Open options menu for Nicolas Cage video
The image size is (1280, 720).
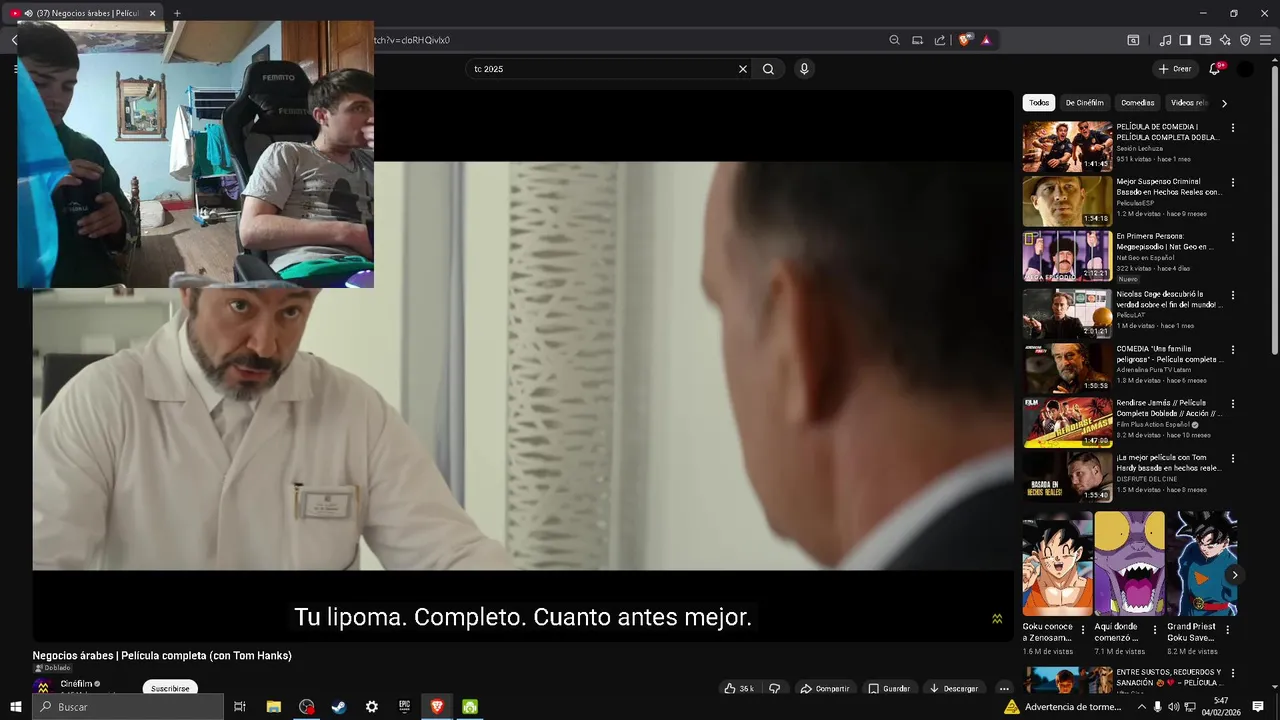(x=1233, y=296)
